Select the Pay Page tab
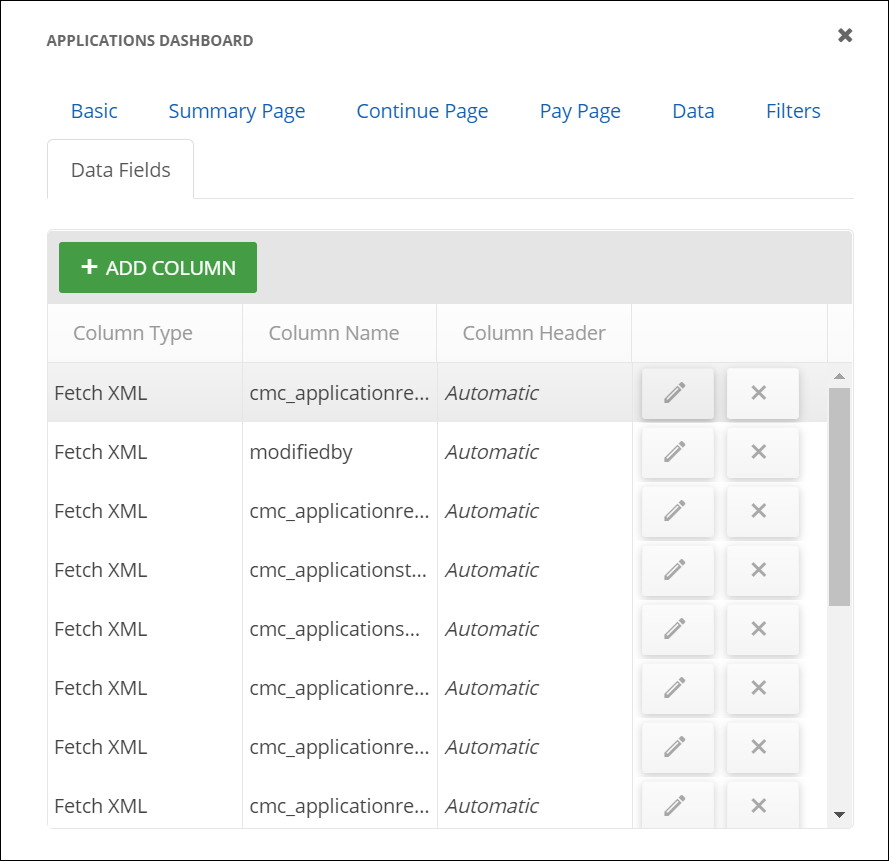Screen dimensions: 889x861 [580, 111]
